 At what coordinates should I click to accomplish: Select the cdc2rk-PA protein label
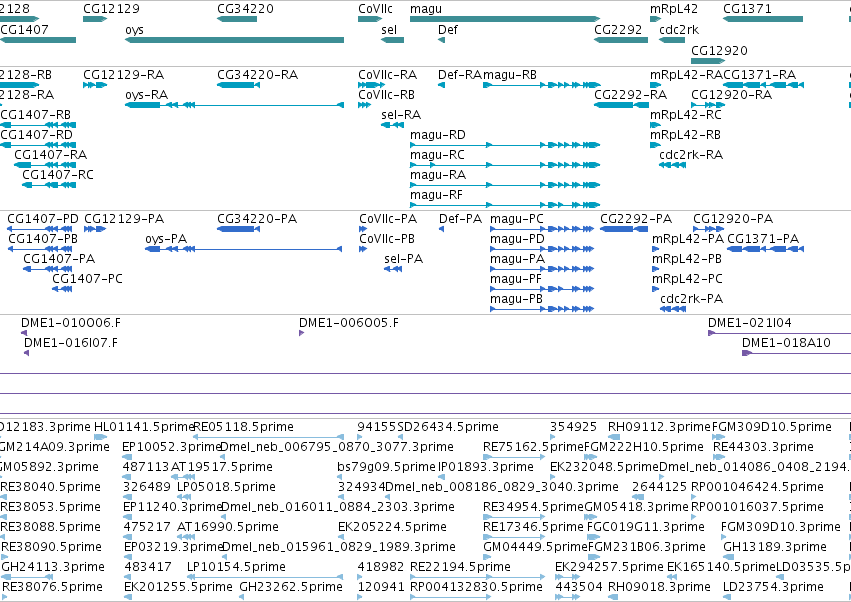691,299
